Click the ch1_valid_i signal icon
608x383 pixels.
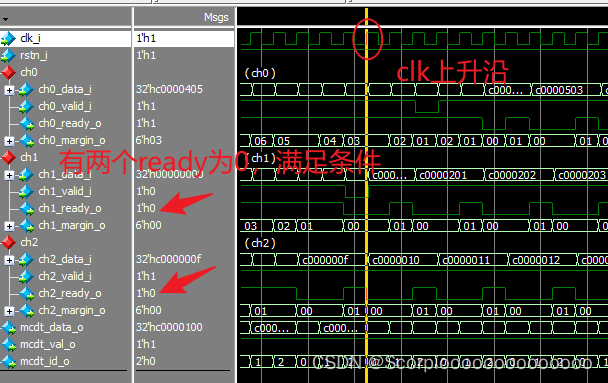tap(26, 192)
